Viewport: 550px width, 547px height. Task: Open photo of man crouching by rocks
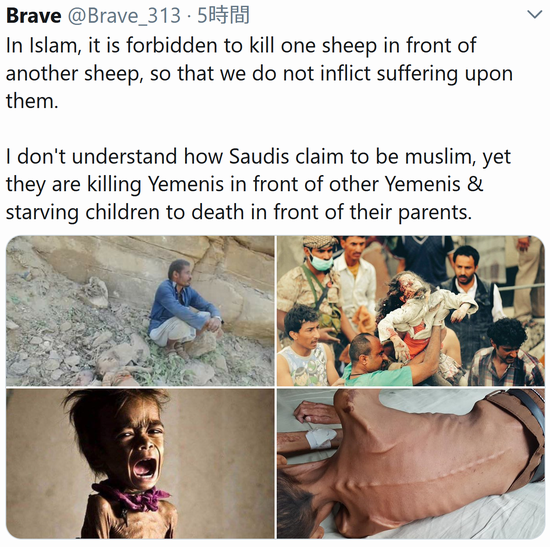140,311
